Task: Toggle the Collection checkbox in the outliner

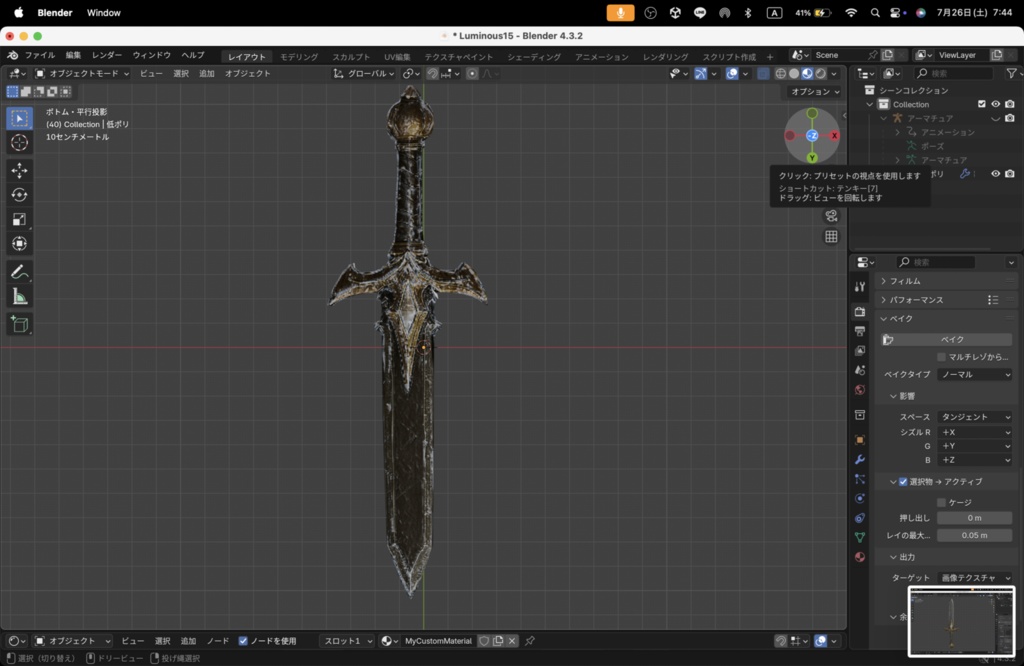Action: 982,104
